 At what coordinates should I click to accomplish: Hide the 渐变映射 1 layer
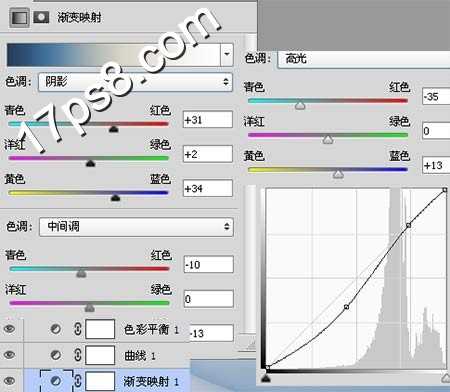[x=9, y=380]
